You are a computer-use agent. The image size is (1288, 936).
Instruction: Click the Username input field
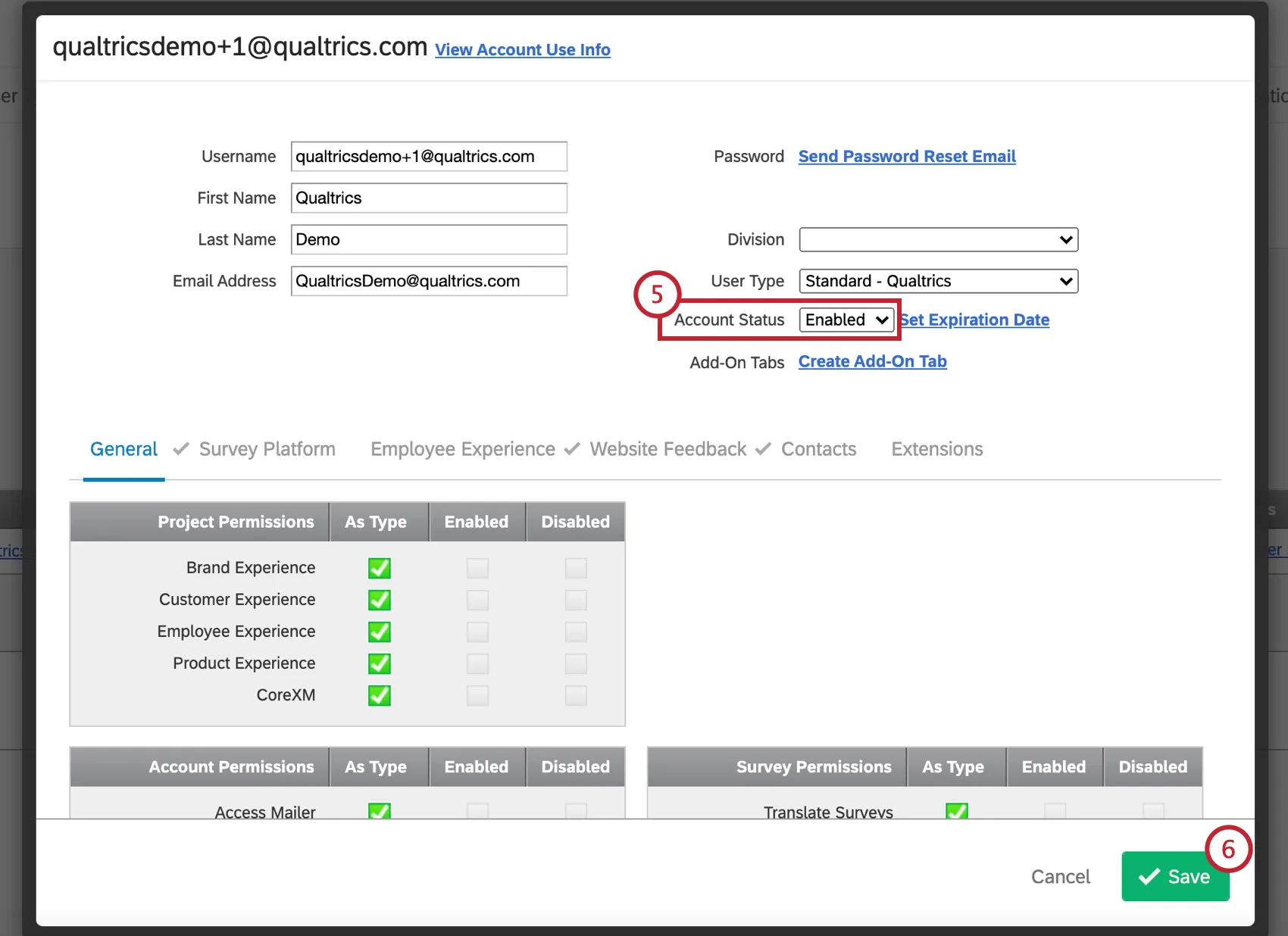click(429, 156)
